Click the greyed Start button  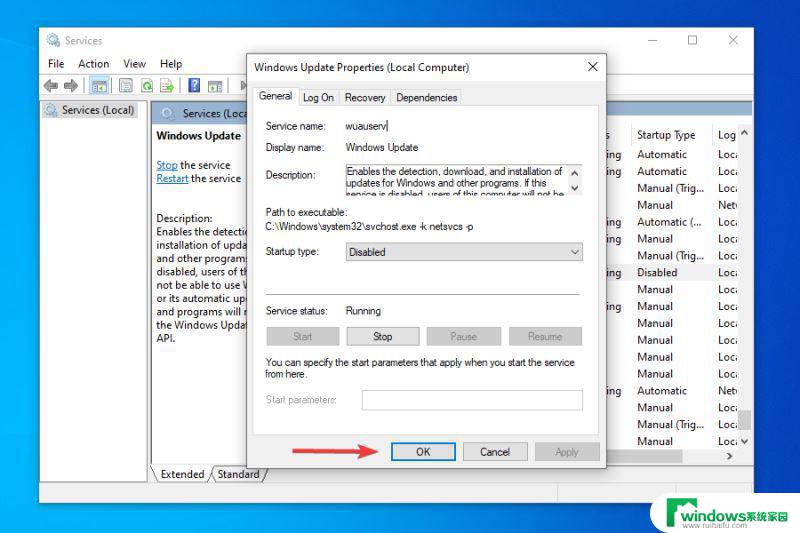(x=303, y=336)
